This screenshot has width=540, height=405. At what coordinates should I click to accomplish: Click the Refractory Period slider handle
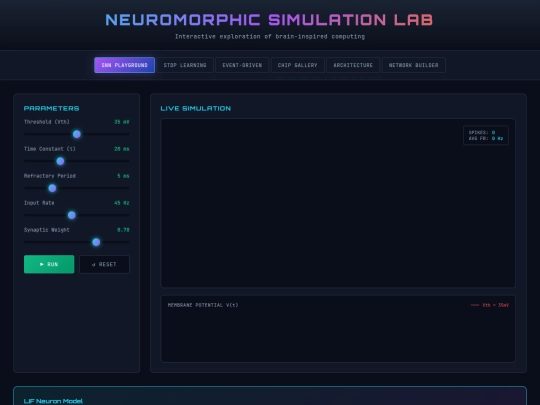point(52,188)
